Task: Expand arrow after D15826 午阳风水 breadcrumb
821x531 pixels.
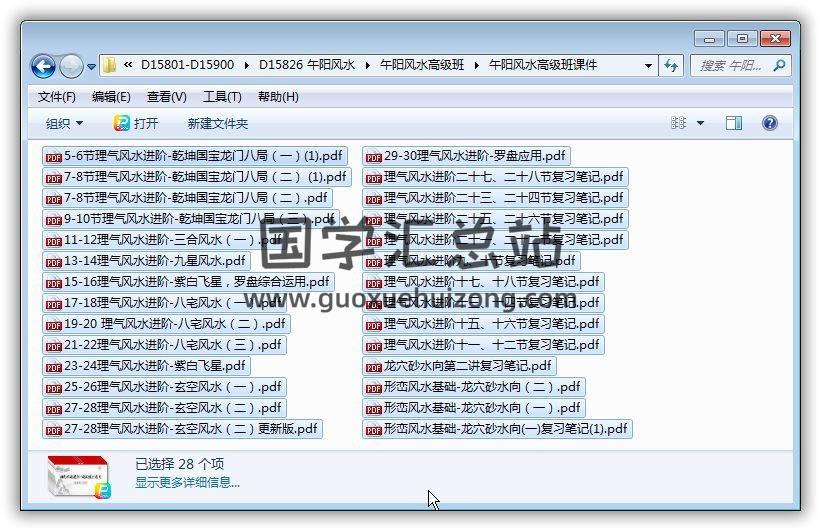Action: coord(368,65)
